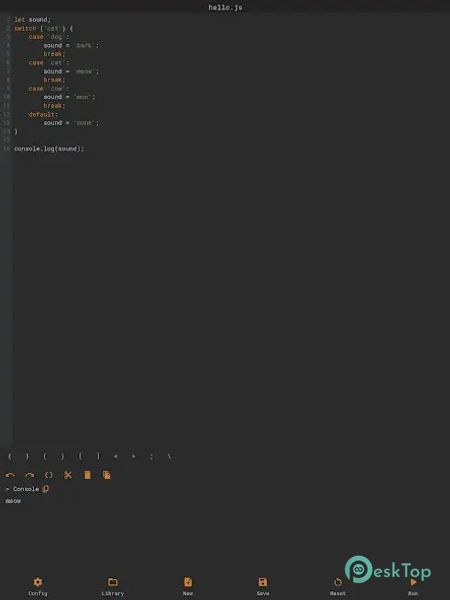
Task: Insert the less-than symbol
Action: coord(116,456)
